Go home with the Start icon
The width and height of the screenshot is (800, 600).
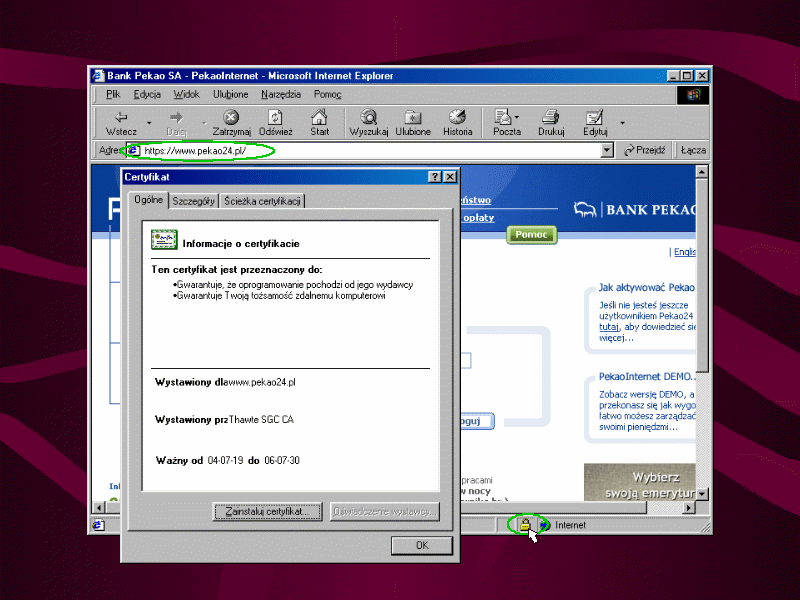click(x=319, y=117)
